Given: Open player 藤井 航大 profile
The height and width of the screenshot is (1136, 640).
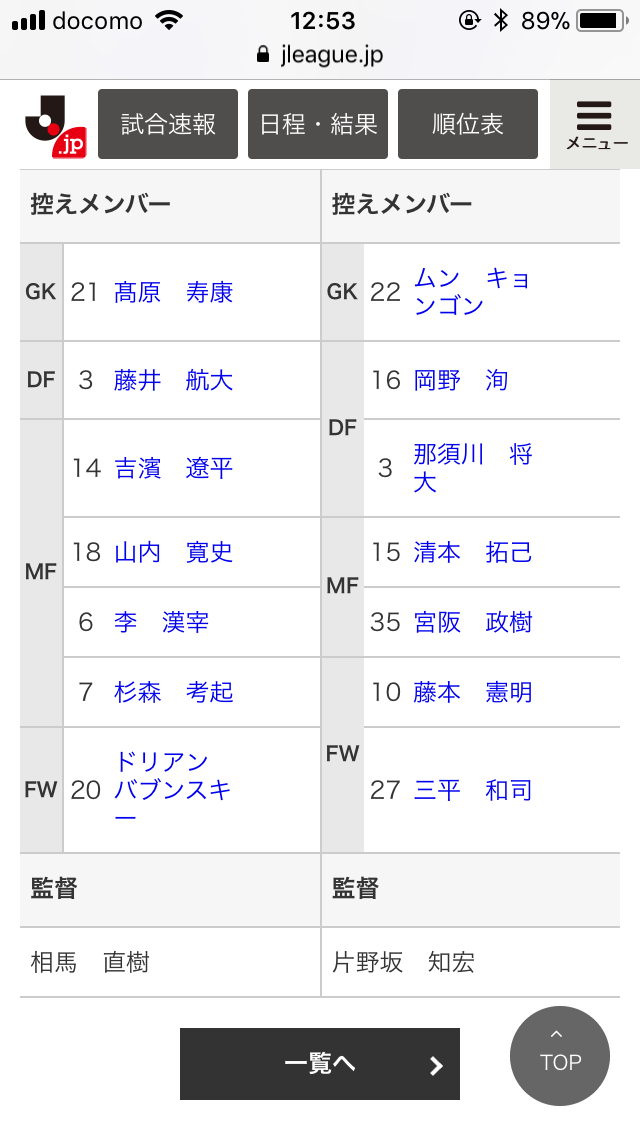Looking at the screenshot, I should click(174, 380).
